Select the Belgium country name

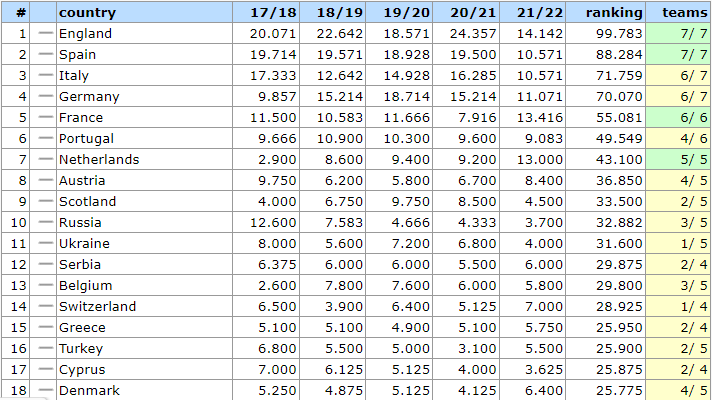[x=85, y=285]
